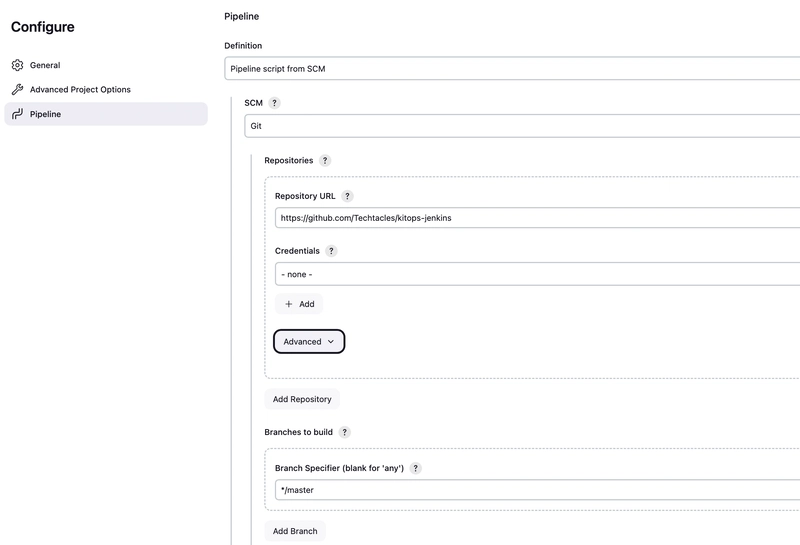Show help for Branch Specifier

tap(416, 468)
